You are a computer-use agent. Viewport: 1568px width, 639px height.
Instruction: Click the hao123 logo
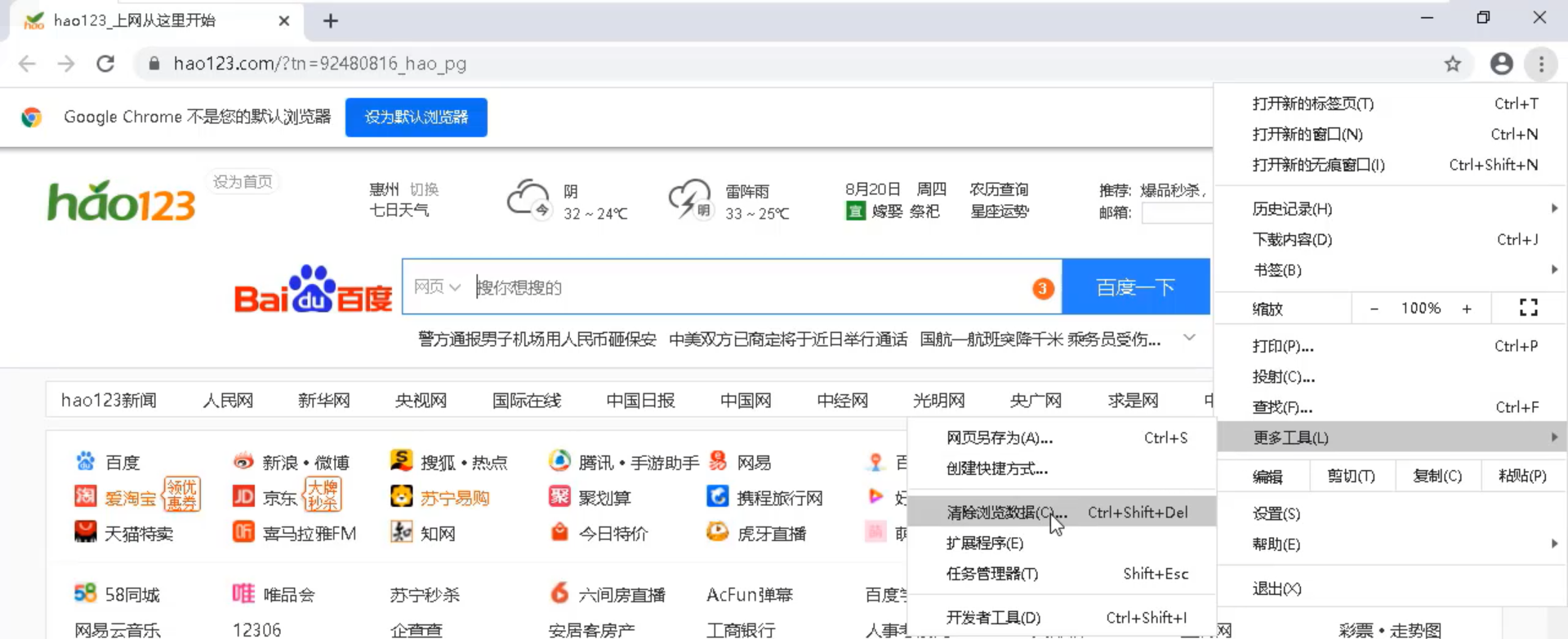pyautogui.click(x=122, y=202)
